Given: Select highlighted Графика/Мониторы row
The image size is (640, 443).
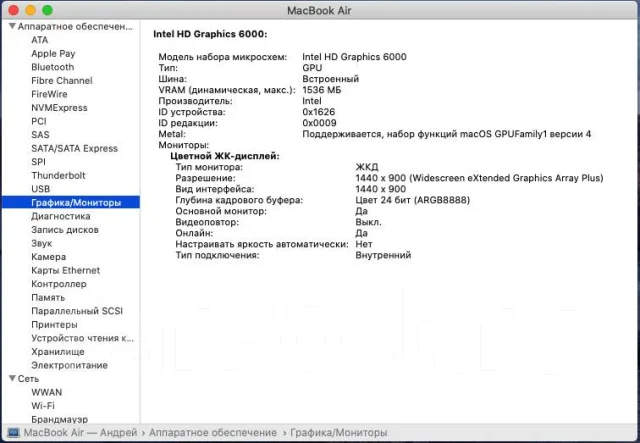Looking at the screenshot, I should click(x=71, y=203).
